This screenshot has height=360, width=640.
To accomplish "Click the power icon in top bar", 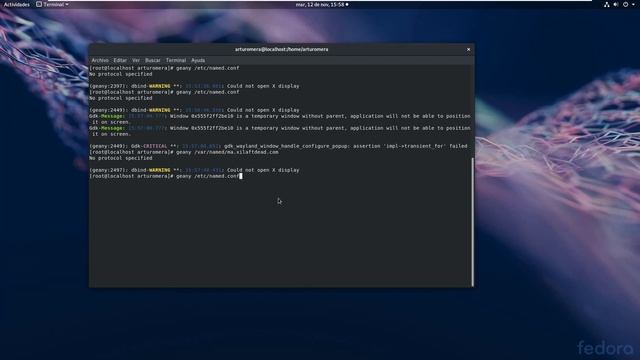I will point(625,4).
